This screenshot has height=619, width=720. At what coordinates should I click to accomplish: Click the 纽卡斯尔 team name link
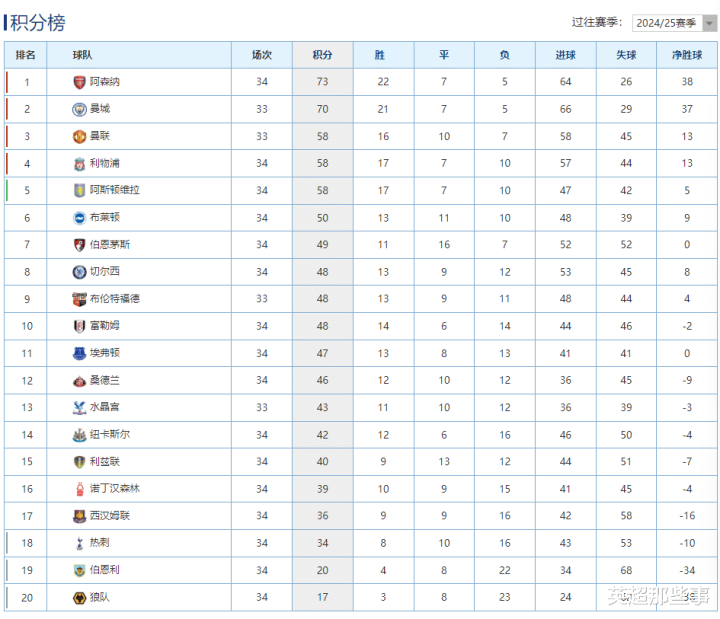109,435
